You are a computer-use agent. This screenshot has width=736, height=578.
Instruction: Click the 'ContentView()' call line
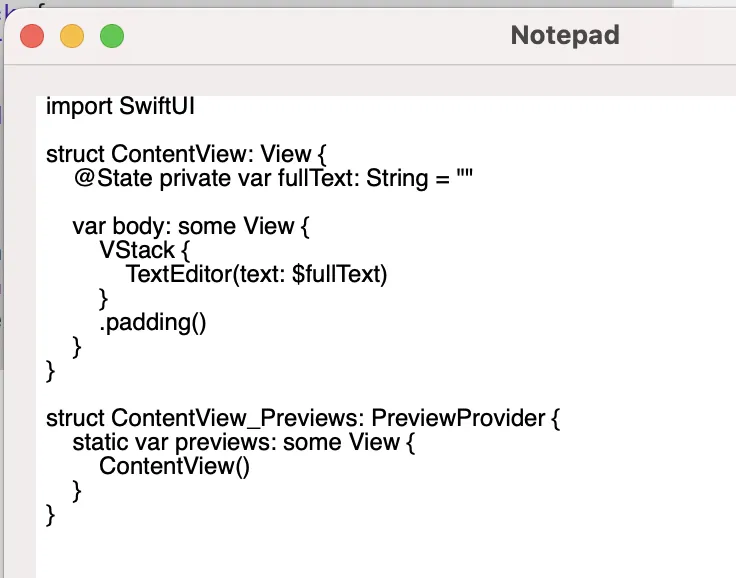174,466
